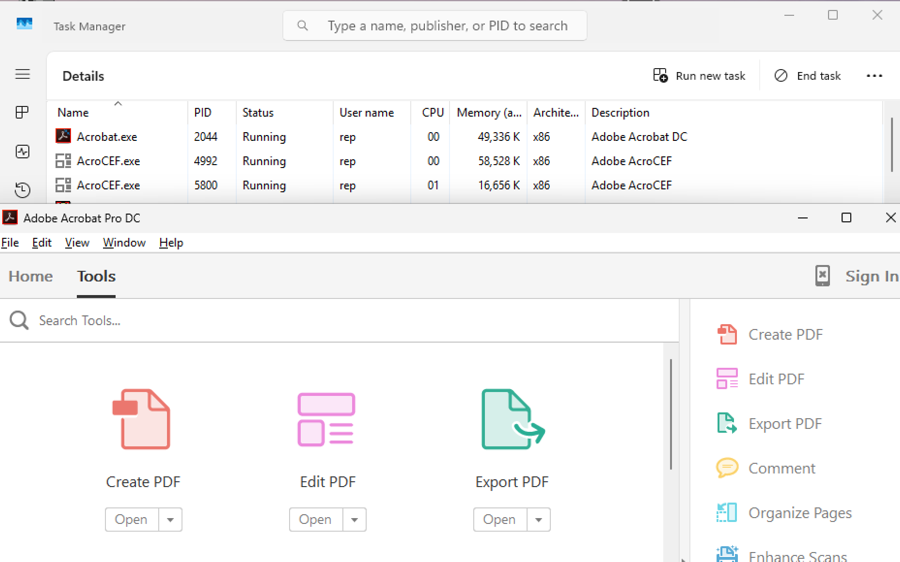Open the Task Manager three-dots more options

pos(874,76)
